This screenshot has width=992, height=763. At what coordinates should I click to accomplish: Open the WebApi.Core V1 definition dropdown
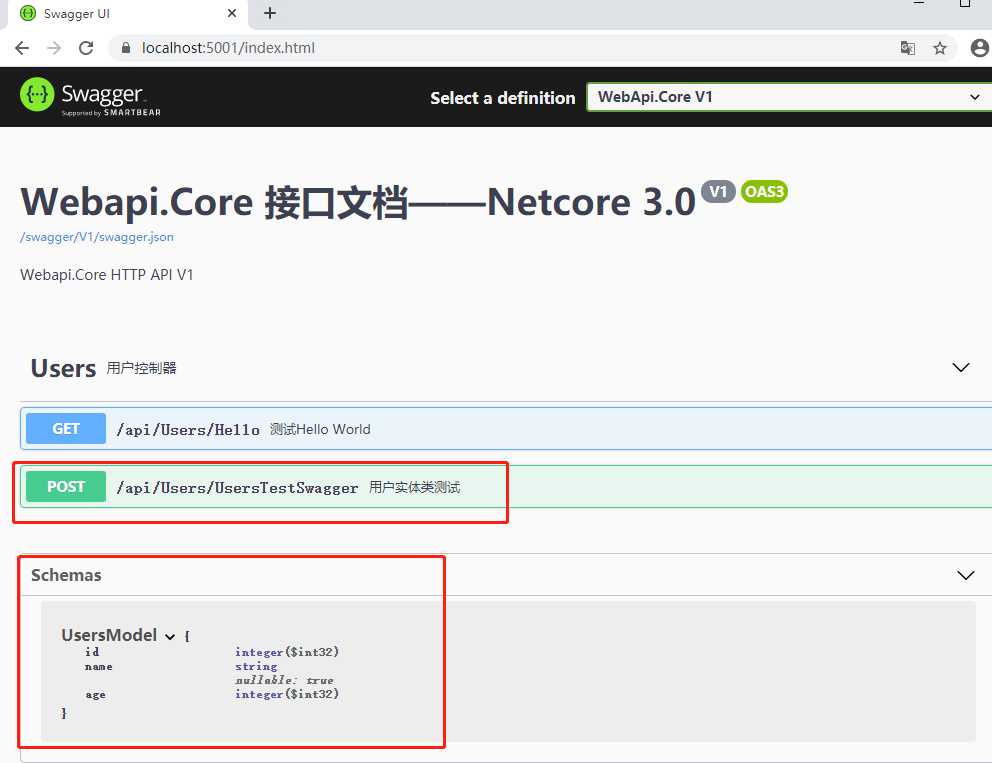[789, 97]
